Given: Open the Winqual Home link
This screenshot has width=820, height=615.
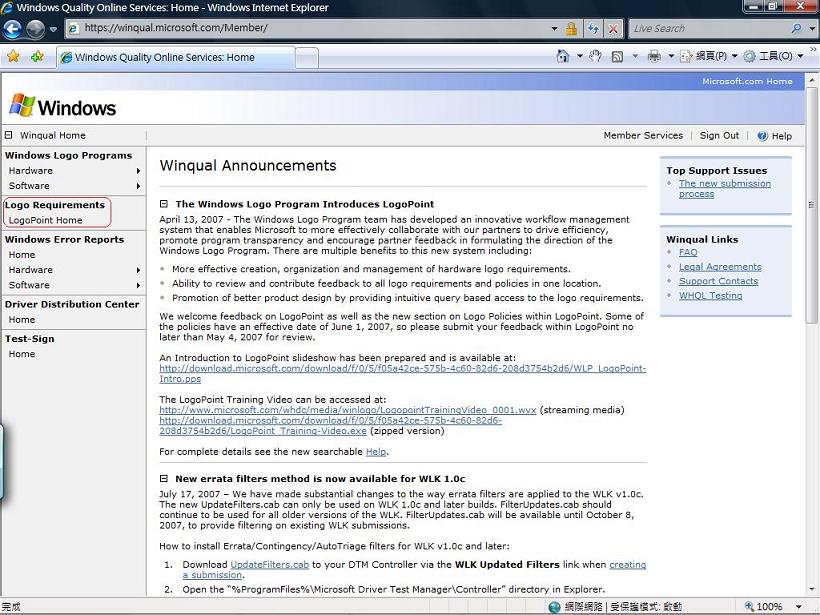Looking at the screenshot, I should [53, 135].
